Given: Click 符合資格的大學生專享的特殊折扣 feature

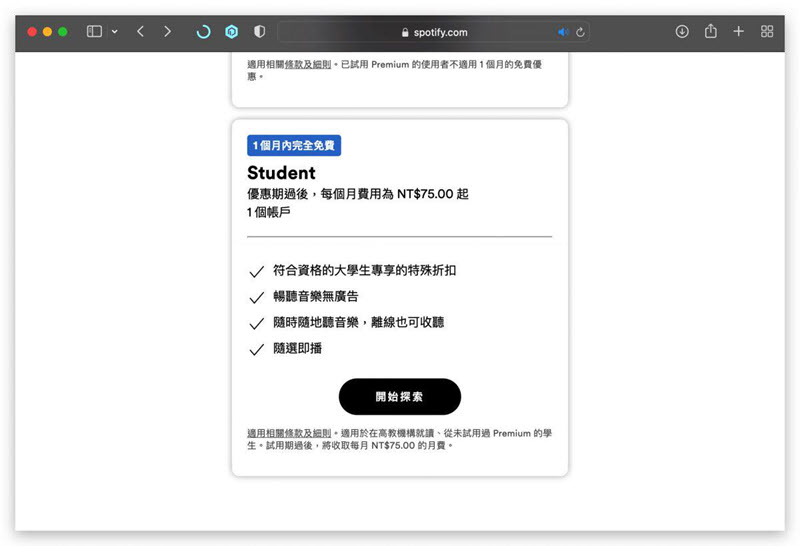Looking at the screenshot, I should [x=364, y=270].
